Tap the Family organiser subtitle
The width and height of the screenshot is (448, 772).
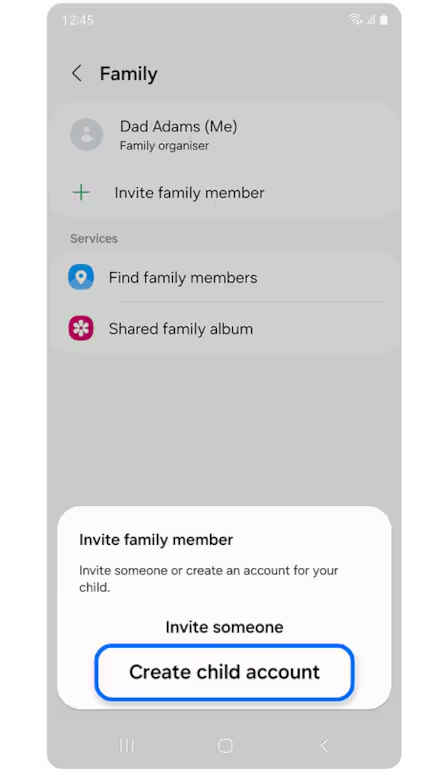pos(164,146)
